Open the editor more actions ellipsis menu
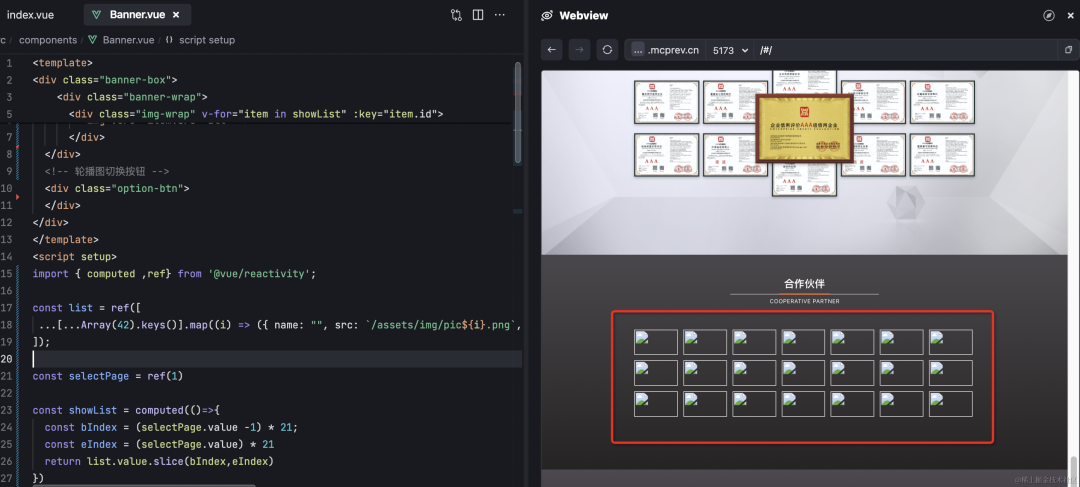The image size is (1080, 487). pyautogui.click(x=501, y=15)
